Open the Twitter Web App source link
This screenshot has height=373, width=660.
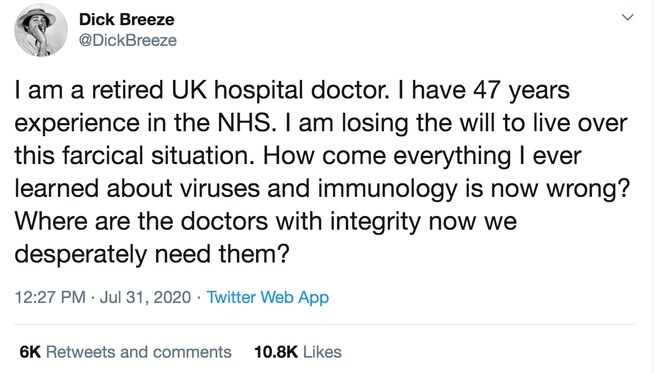(x=268, y=297)
